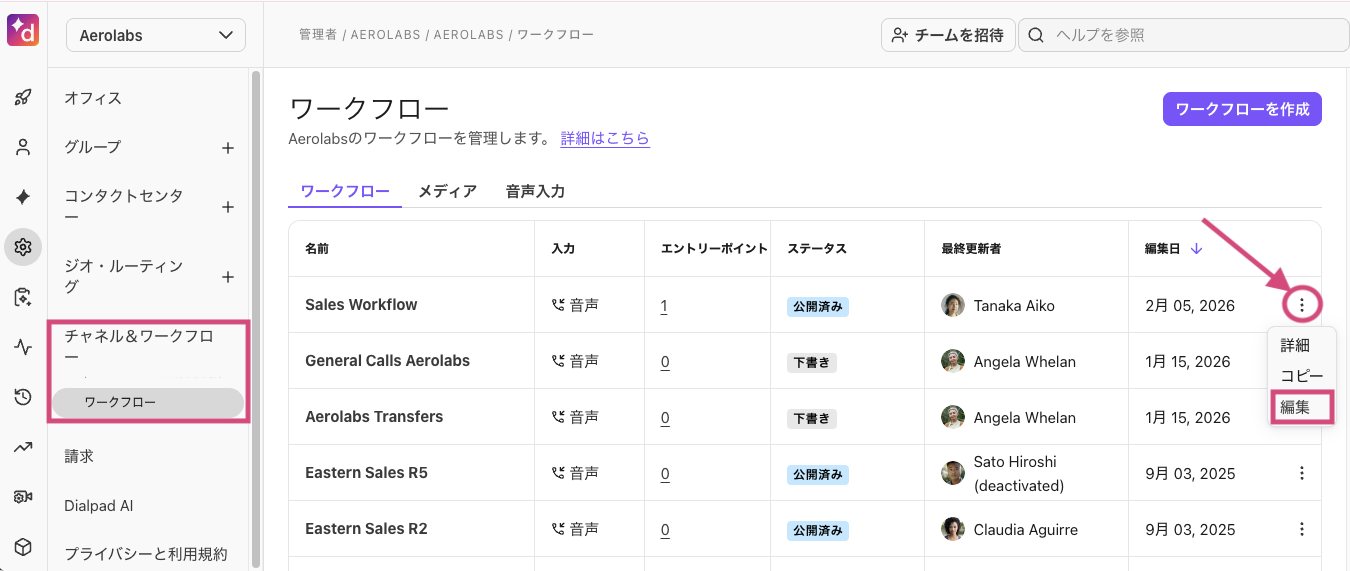Click the history clock icon in left rail
Viewport: 1350px width, 571px height.
coord(23,397)
